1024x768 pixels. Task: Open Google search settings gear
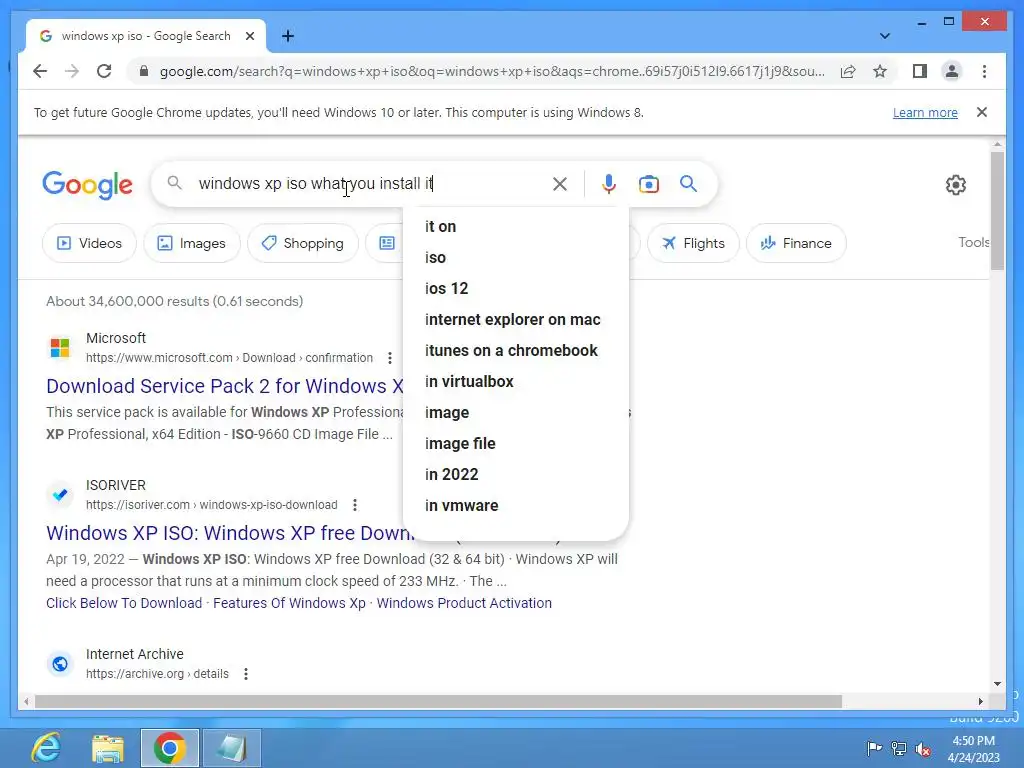click(x=955, y=185)
